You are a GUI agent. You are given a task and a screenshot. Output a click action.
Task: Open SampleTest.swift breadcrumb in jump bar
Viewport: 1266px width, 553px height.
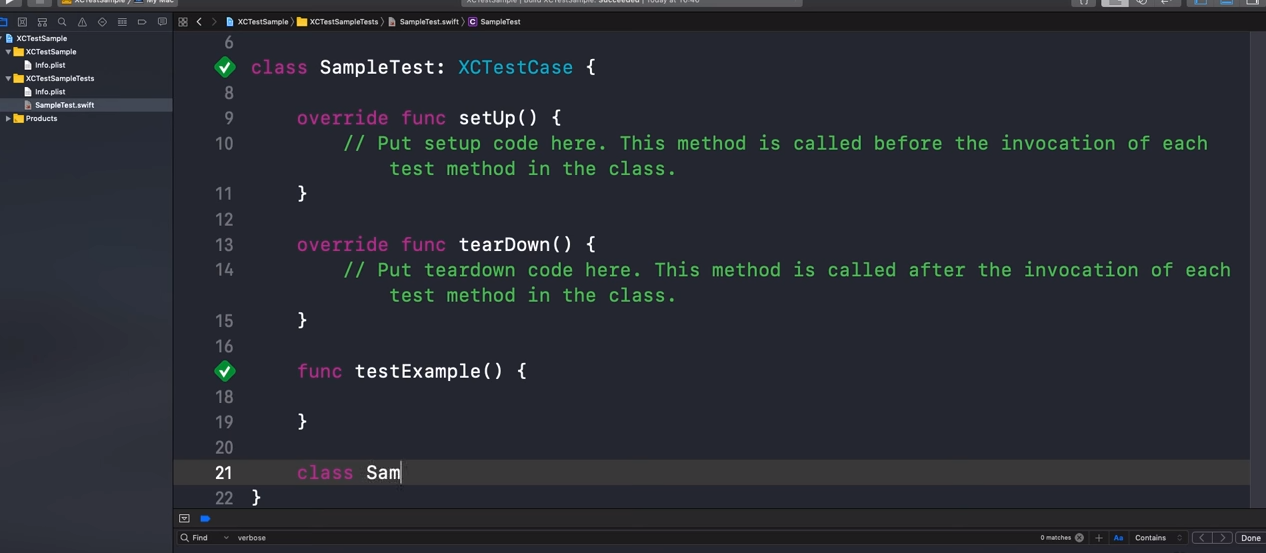(x=423, y=21)
